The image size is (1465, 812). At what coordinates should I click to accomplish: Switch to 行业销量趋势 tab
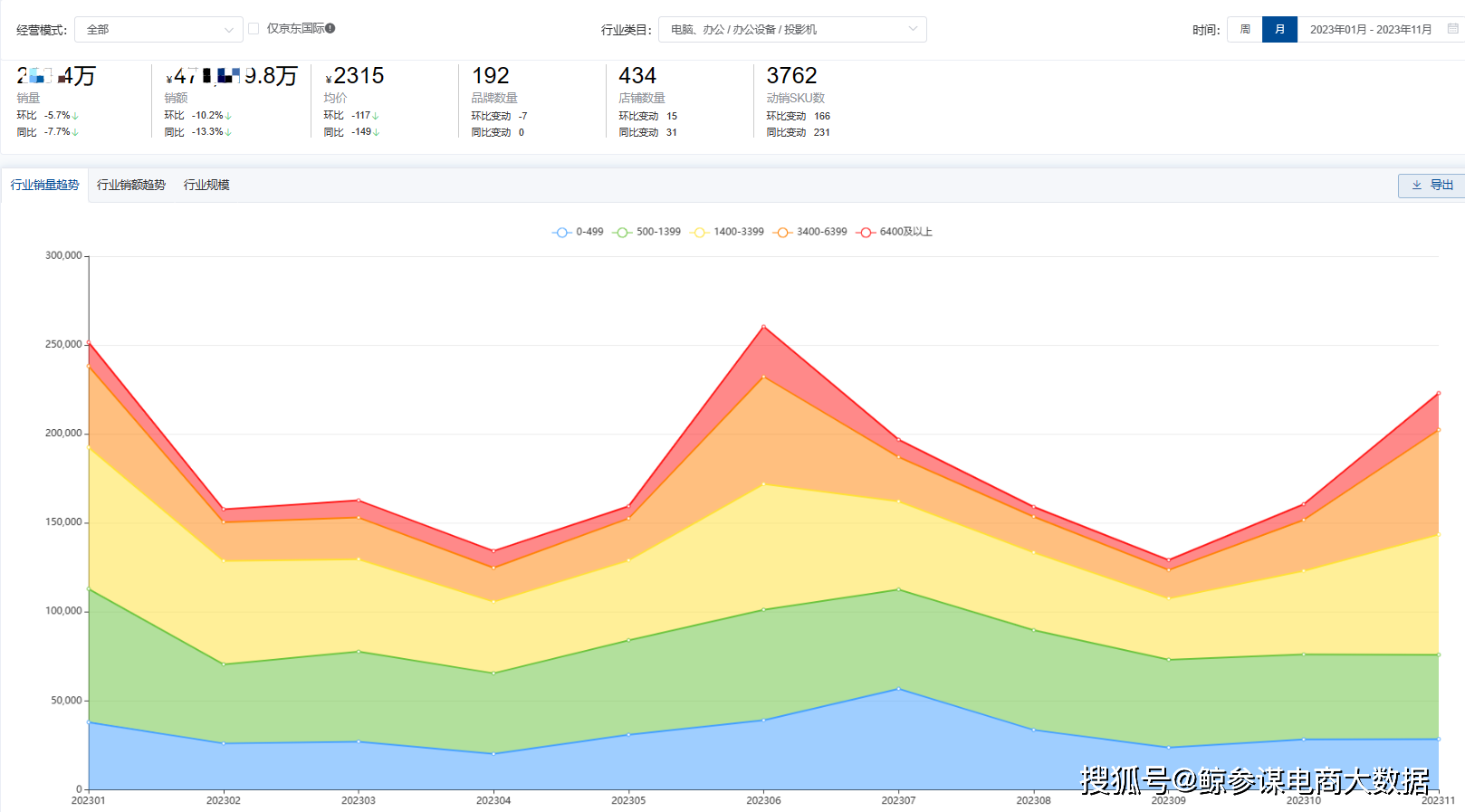44,185
